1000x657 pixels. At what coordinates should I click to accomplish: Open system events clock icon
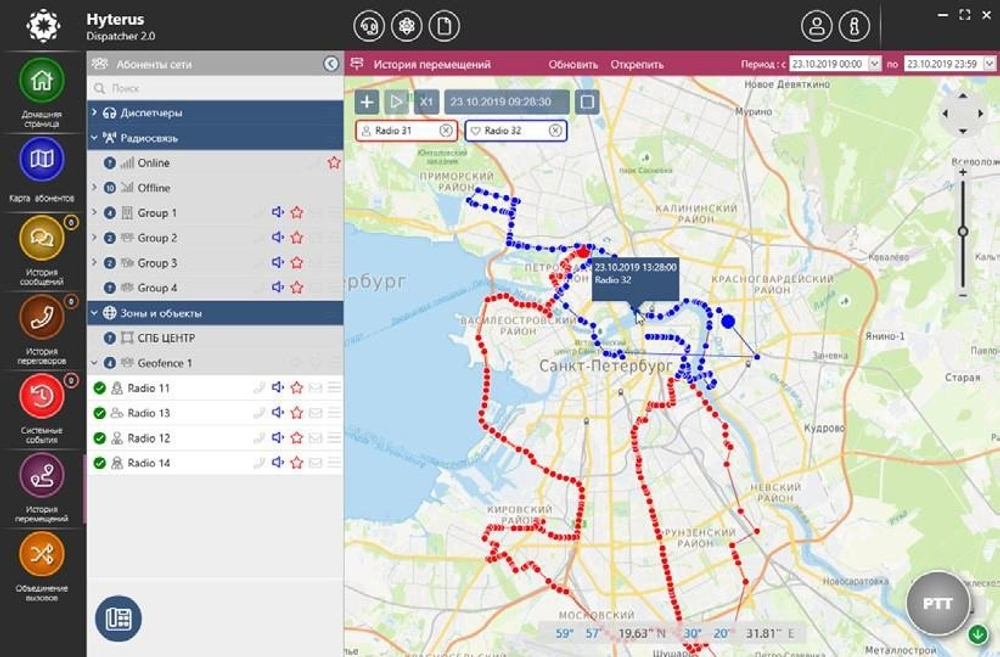[x=41, y=396]
